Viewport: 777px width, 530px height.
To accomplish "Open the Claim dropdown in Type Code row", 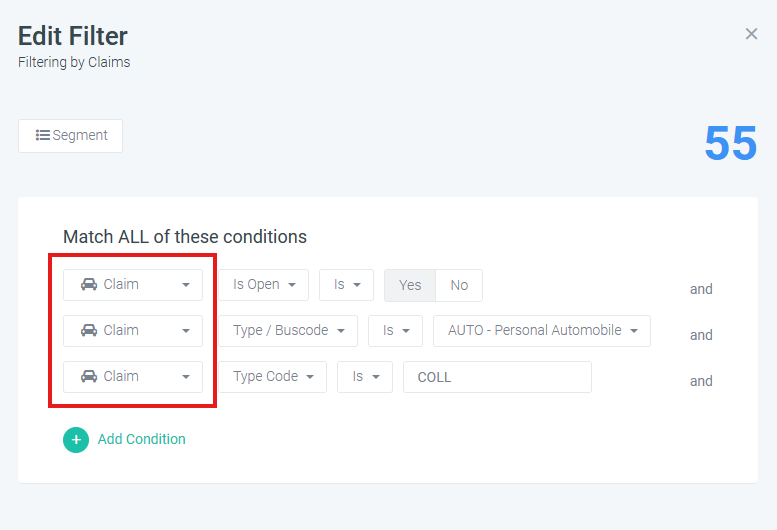I will [133, 377].
